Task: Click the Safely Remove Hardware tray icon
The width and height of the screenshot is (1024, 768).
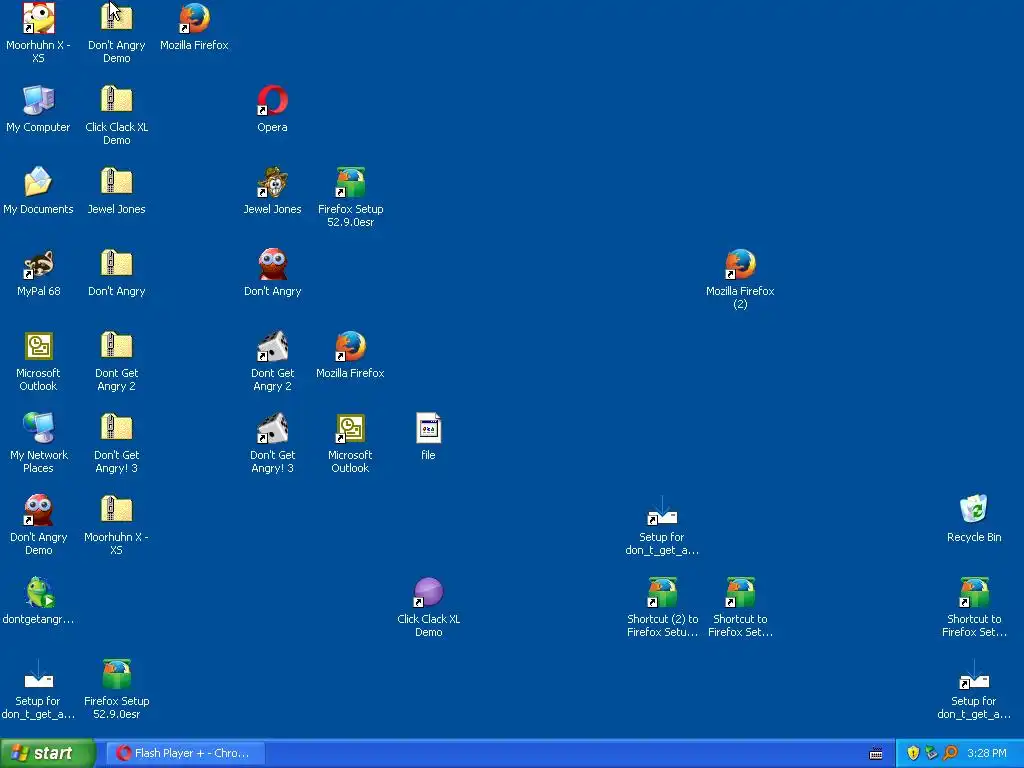Action: (x=932, y=753)
